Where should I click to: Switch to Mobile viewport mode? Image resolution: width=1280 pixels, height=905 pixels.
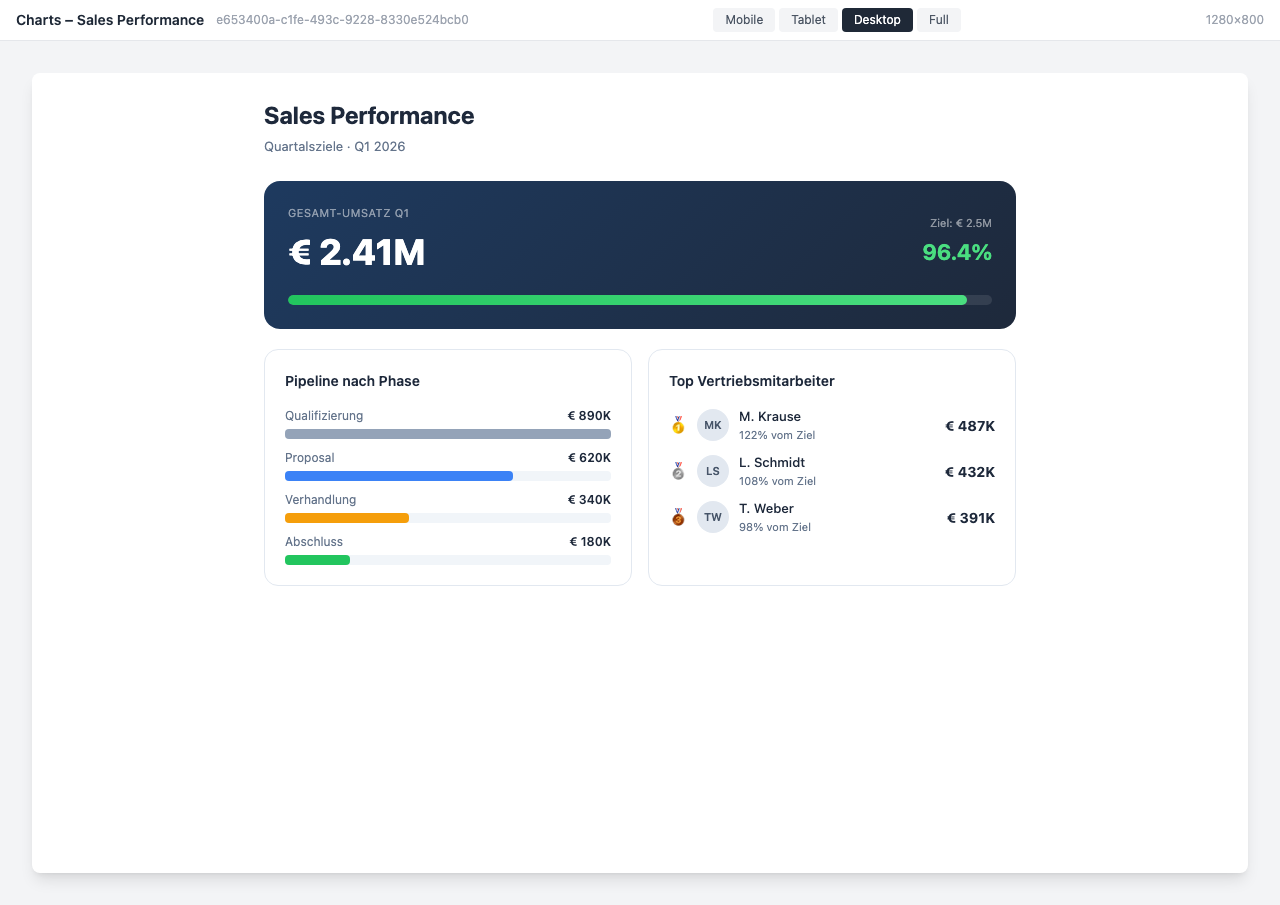pyautogui.click(x=743, y=19)
